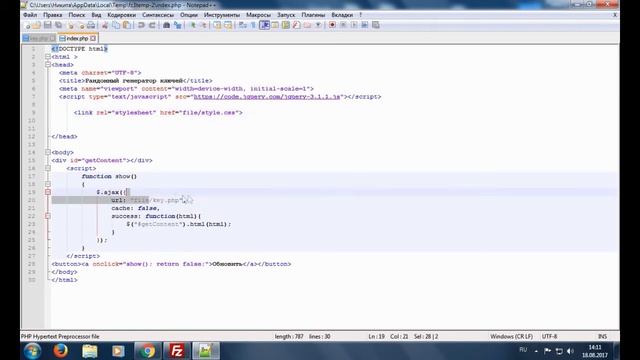Image resolution: width=640 pixels, height=360 pixels.
Task: Cut selection using the scissors icon
Action: click(105, 25)
